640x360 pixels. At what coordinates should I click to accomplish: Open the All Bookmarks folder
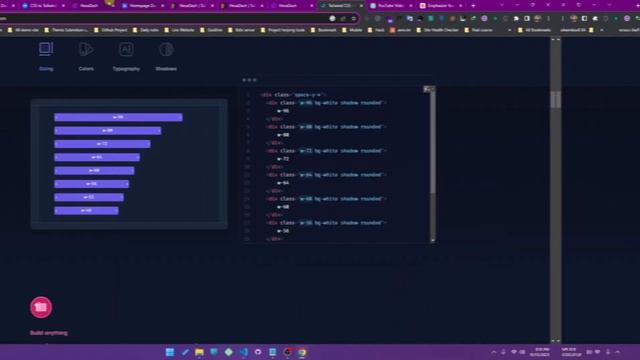(534, 30)
